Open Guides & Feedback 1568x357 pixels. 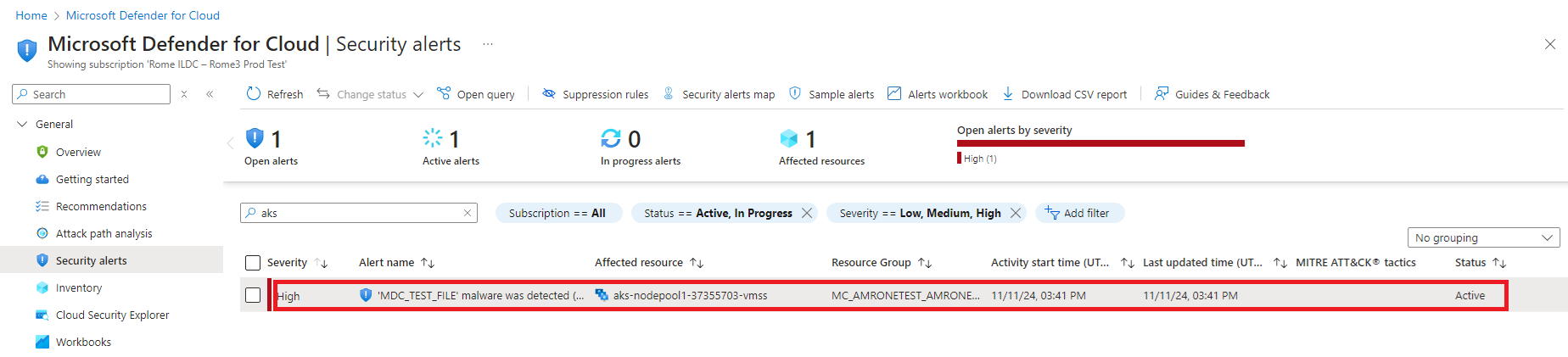pyautogui.click(x=1212, y=94)
